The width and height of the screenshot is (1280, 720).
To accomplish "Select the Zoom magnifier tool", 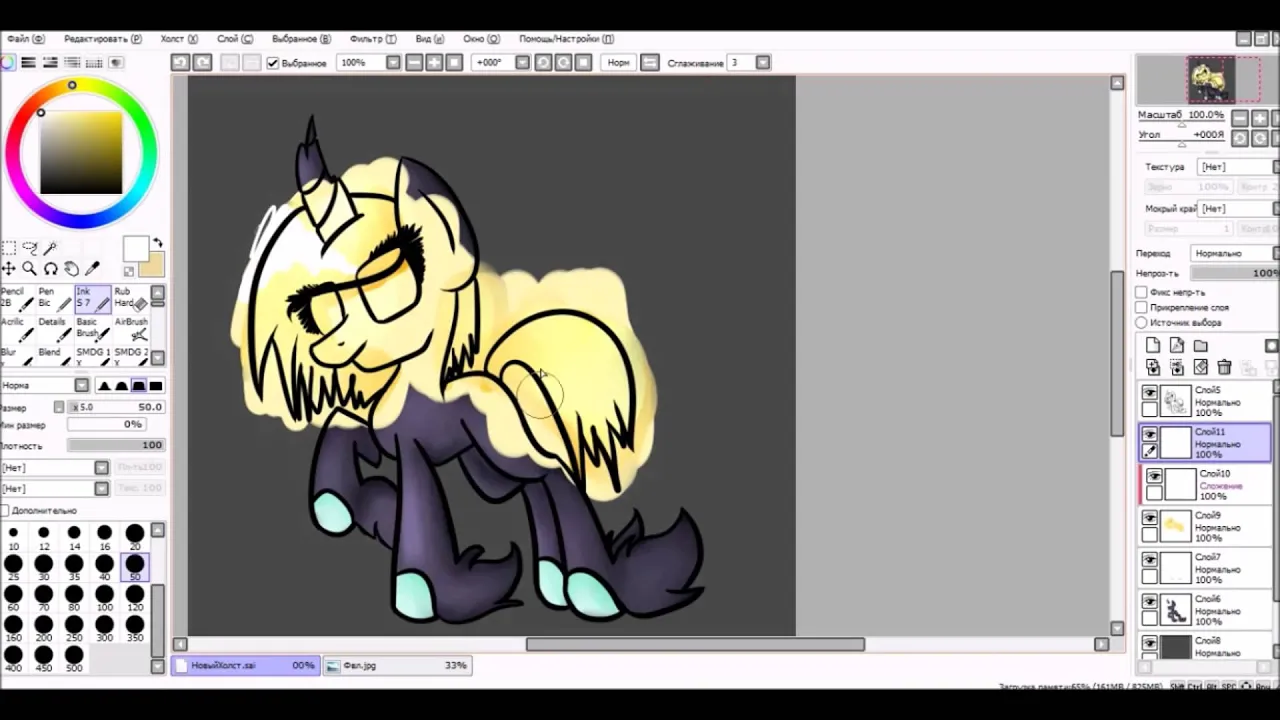I will [29, 268].
